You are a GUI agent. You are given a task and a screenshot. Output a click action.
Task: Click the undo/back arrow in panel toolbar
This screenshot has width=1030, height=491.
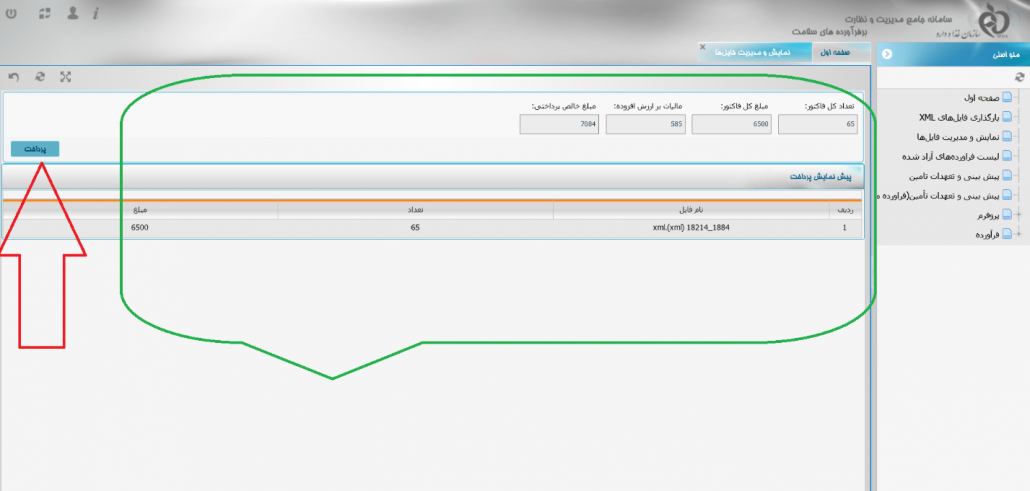tap(14, 76)
